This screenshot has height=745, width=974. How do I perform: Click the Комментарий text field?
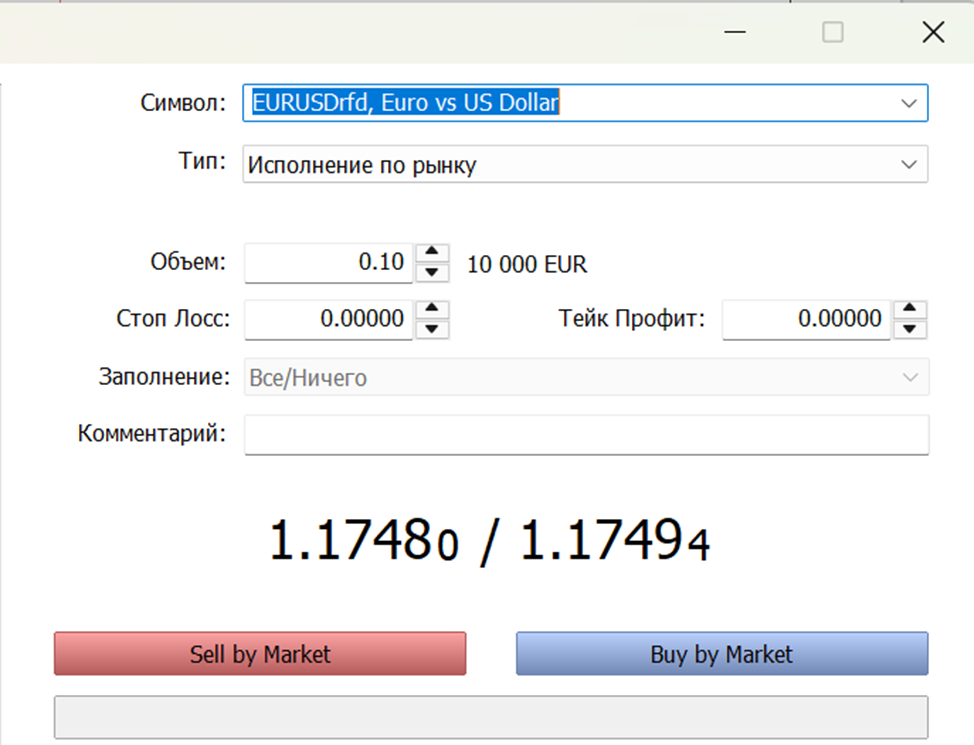click(586, 435)
